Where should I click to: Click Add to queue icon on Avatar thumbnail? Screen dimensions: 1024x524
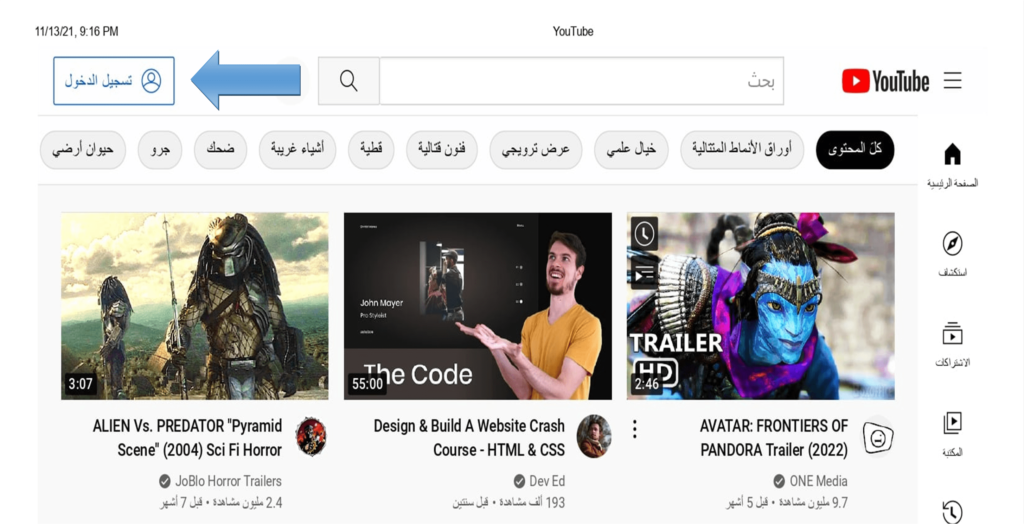[644, 272]
